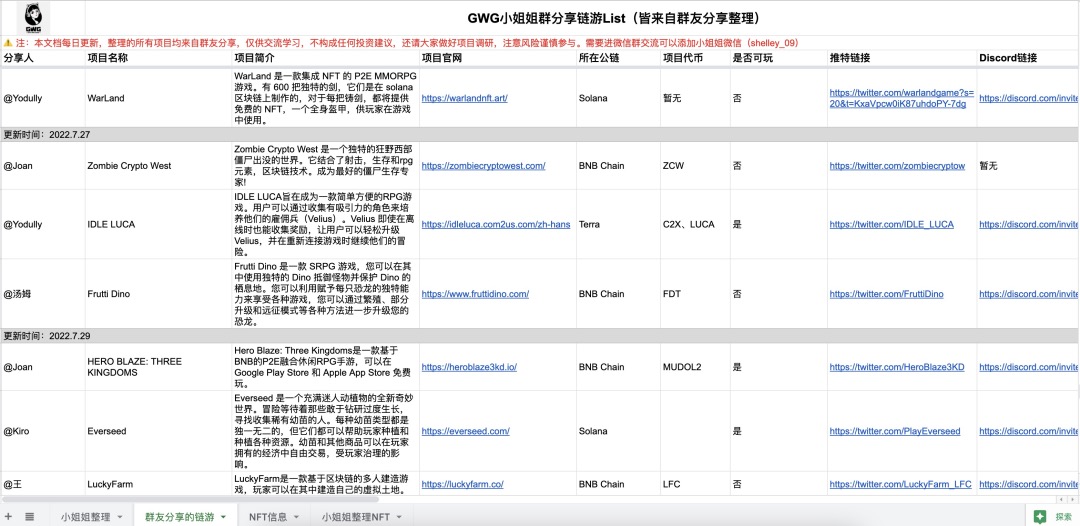
Task: Select the Terra chain cell
Action: [618, 224]
